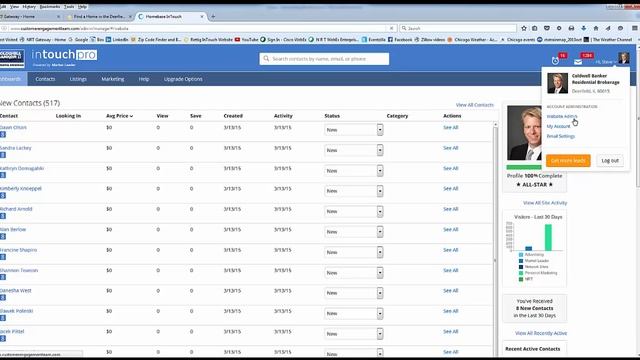This screenshot has width=640, height=360.
Task: Open the Upgrade Options nav tab
Action: click(x=183, y=79)
